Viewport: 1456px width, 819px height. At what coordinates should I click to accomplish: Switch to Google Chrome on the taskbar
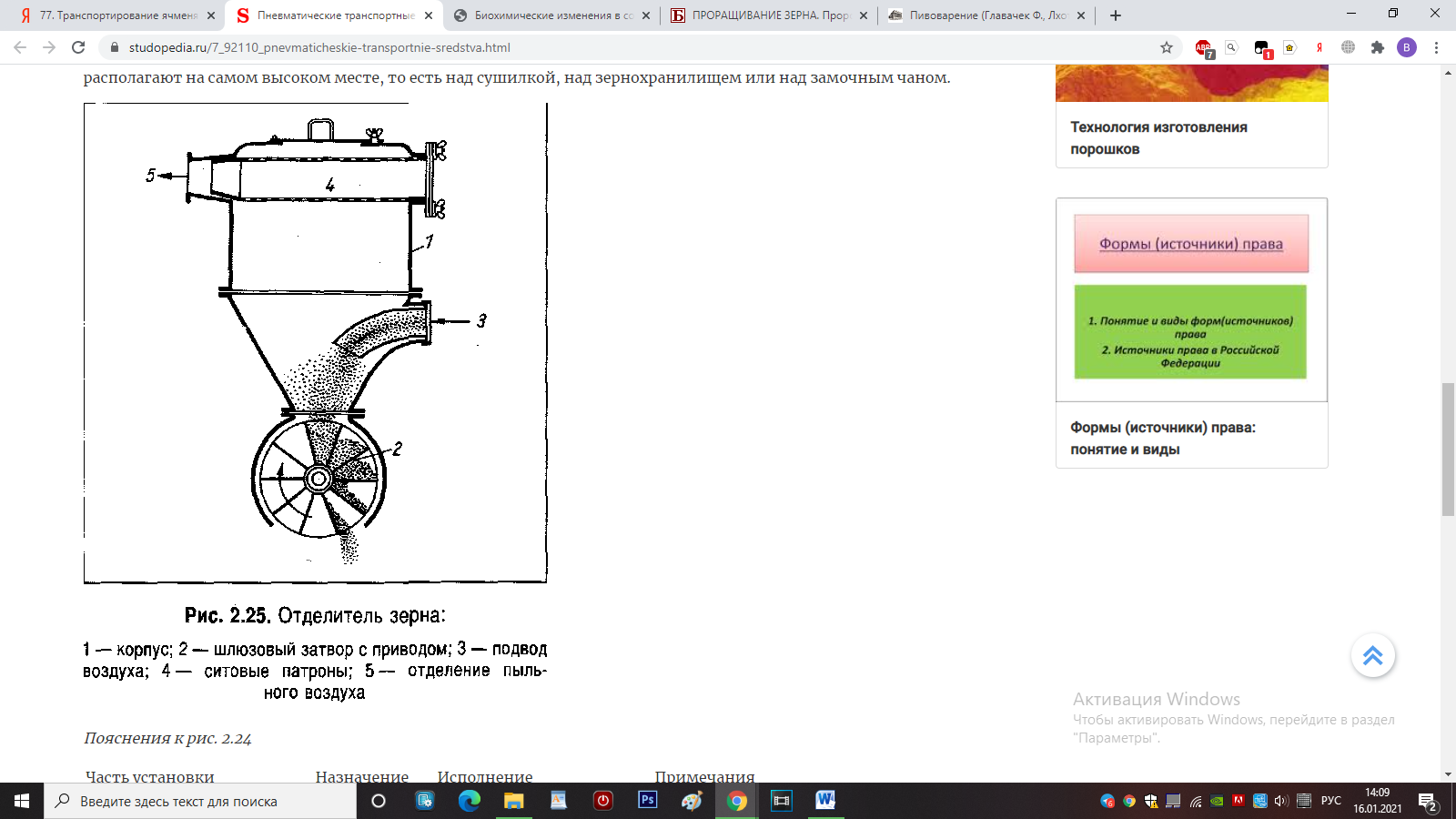coord(736,801)
